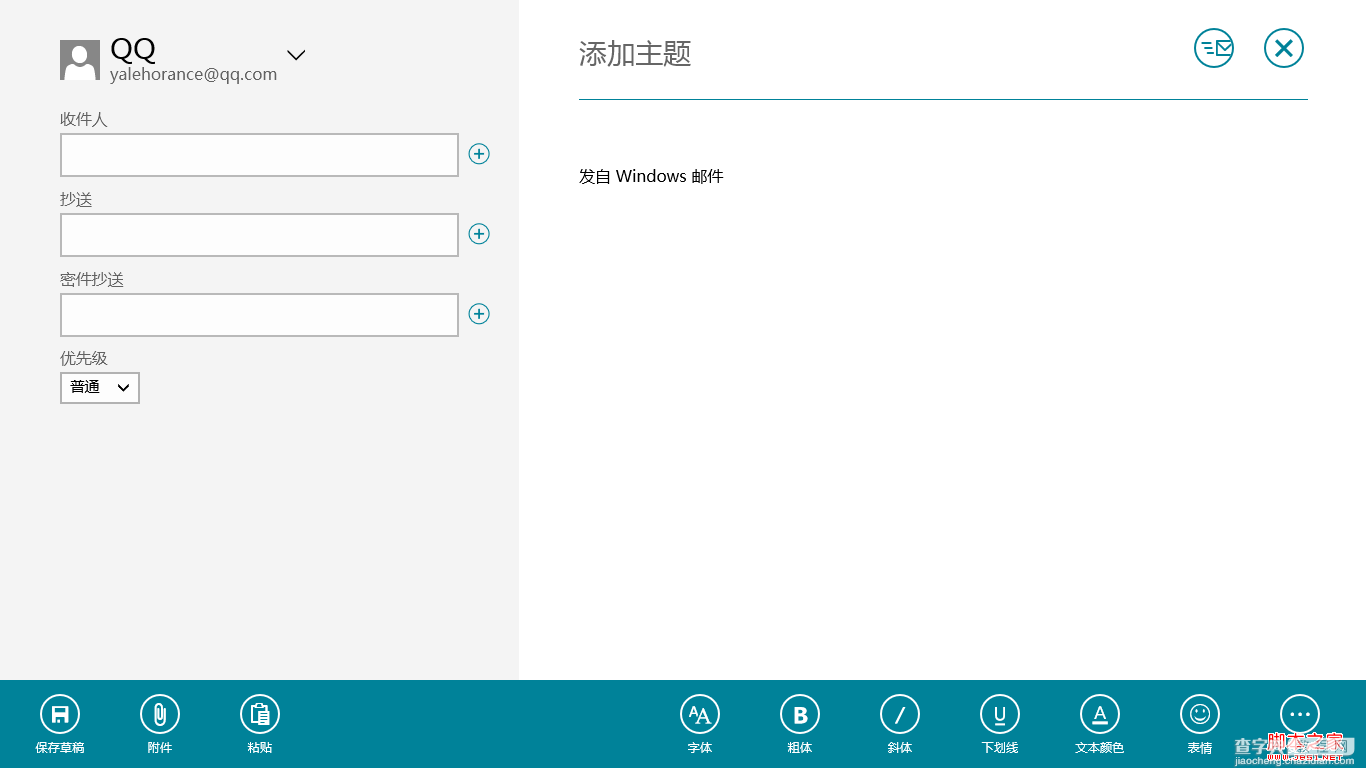
Task: Click the 收件人 recipient input field
Action: pos(259,155)
